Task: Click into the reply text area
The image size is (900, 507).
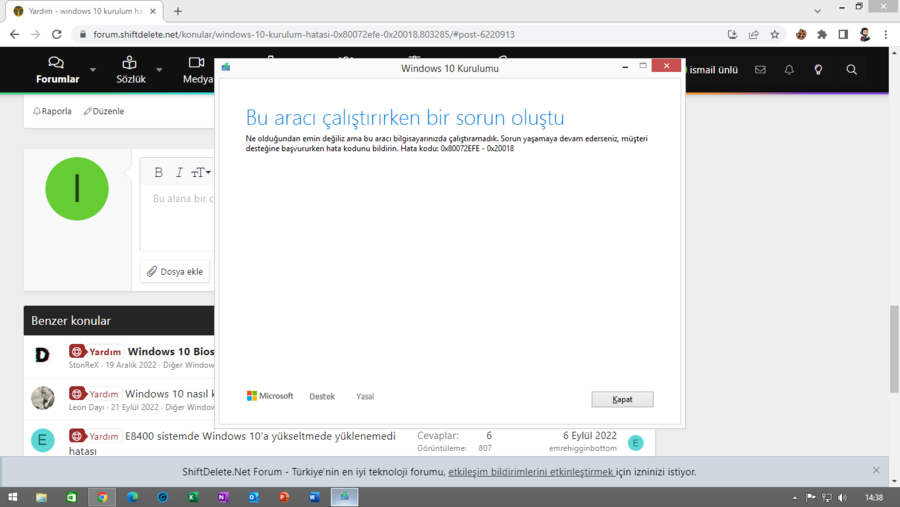Action: [177, 218]
